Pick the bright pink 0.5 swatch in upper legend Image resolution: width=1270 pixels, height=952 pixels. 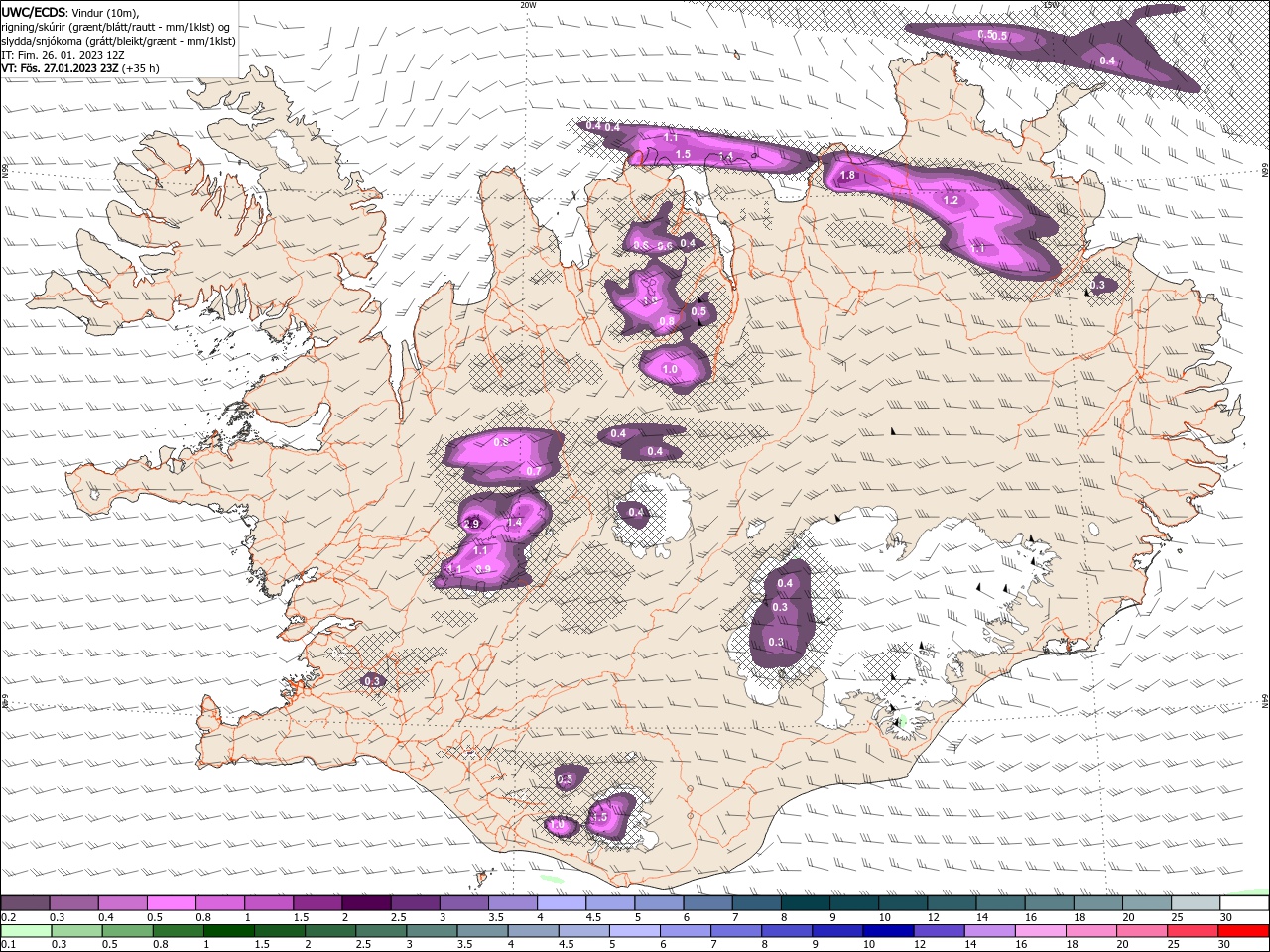point(171,903)
